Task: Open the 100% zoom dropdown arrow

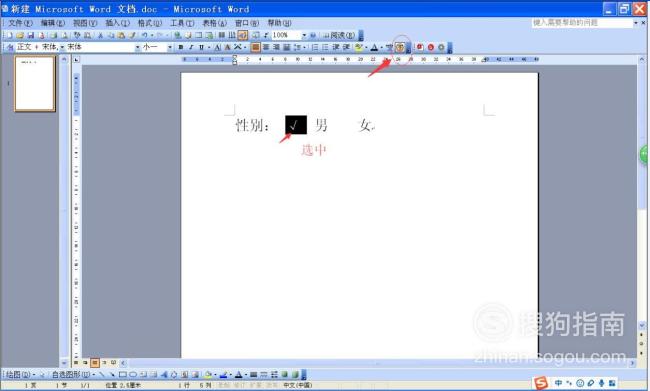Action: click(304, 35)
